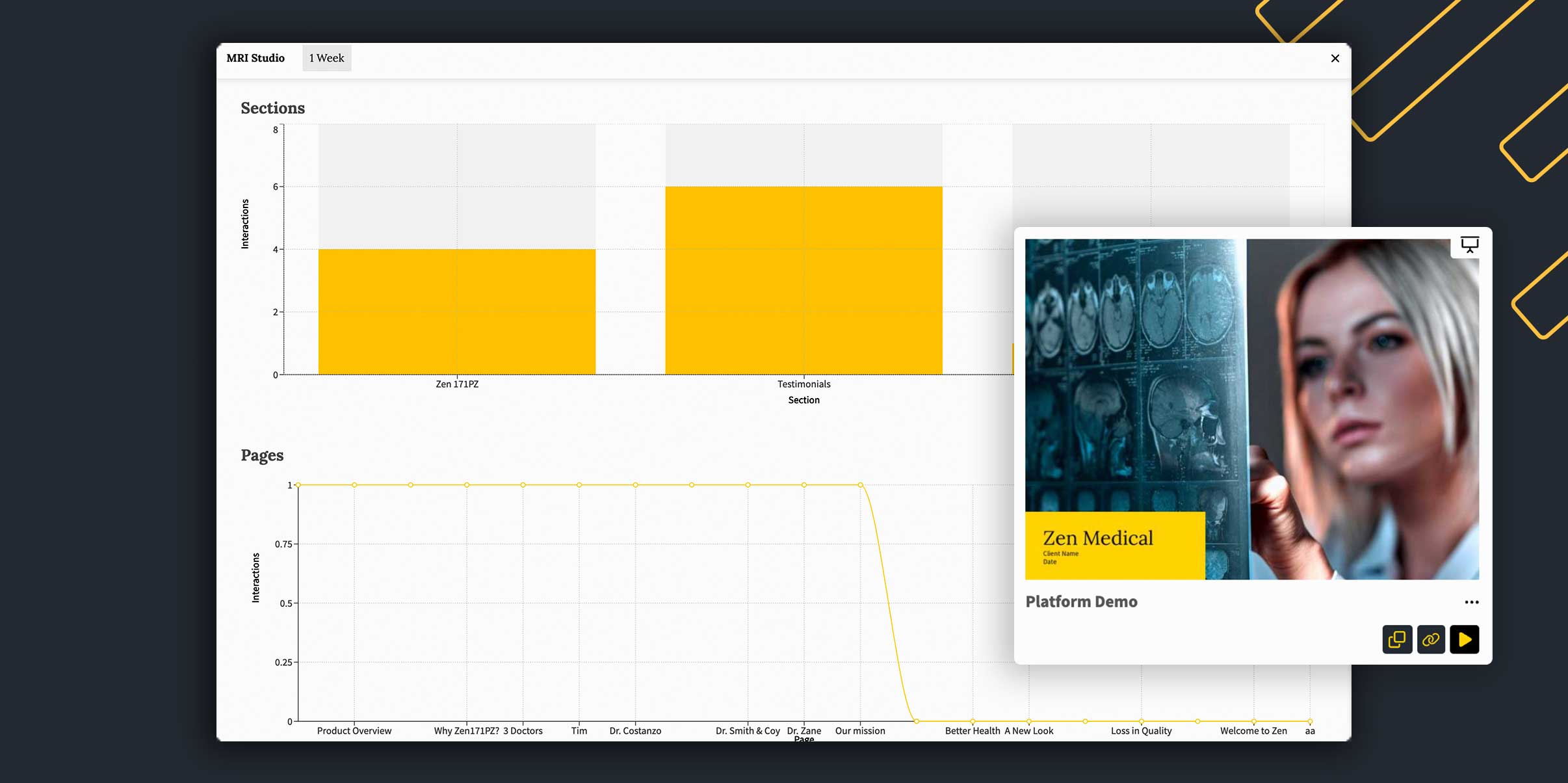Viewport: 1568px width, 783px height.
Task: Click the Interactions axis label on Sections chart
Action: tap(244, 221)
